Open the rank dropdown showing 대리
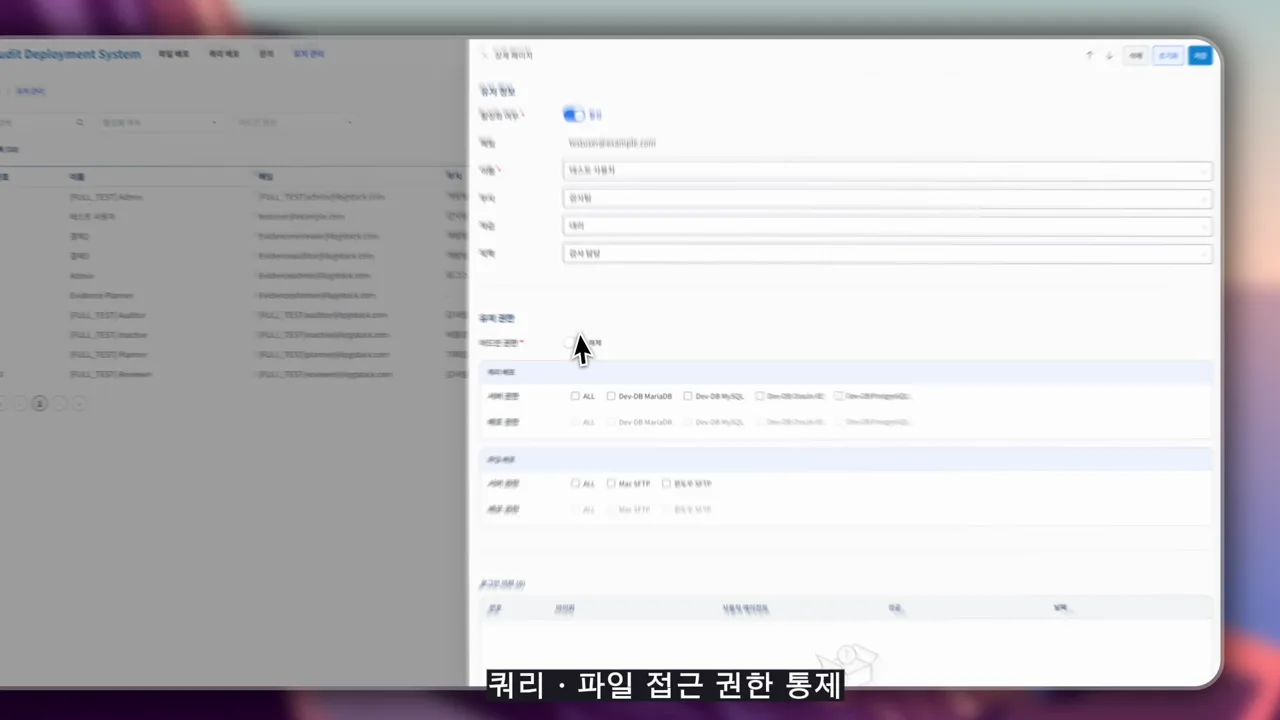This screenshot has width=1280, height=720. [x=887, y=226]
